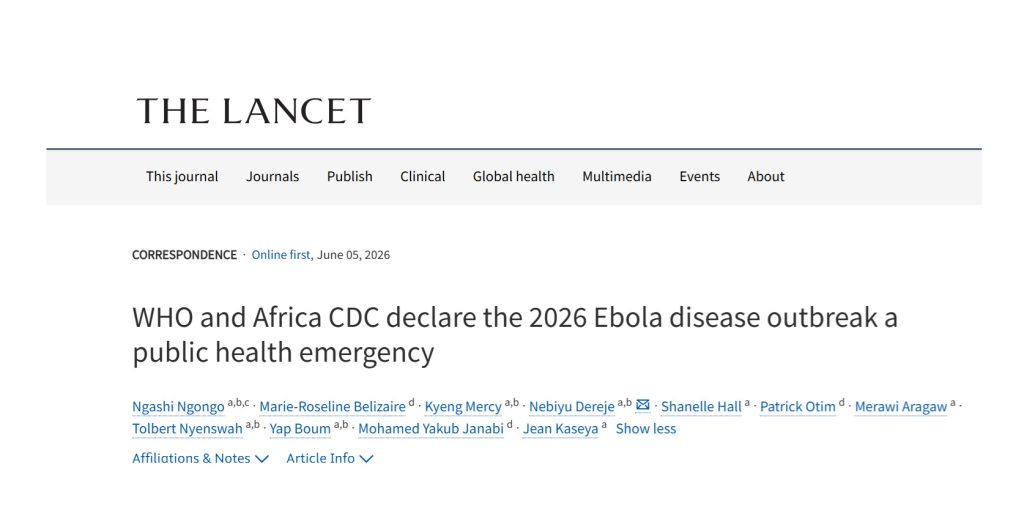Viewport: 1024px width, 527px height.
Task: Open author Ngashi Ngongo's profile
Action: 178,407
